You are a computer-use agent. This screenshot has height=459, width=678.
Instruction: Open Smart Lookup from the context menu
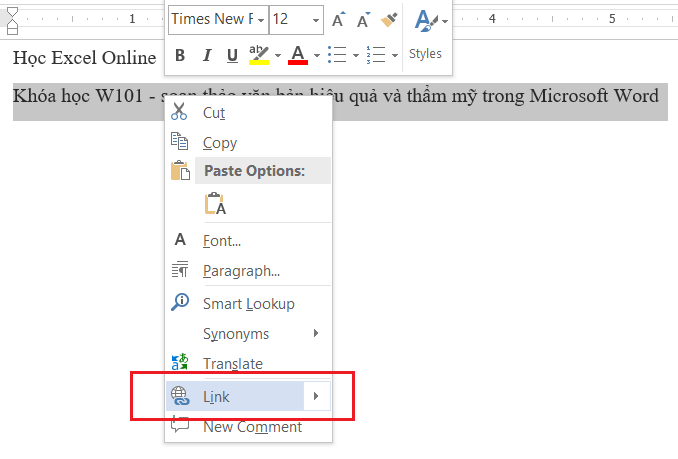[x=248, y=303]
